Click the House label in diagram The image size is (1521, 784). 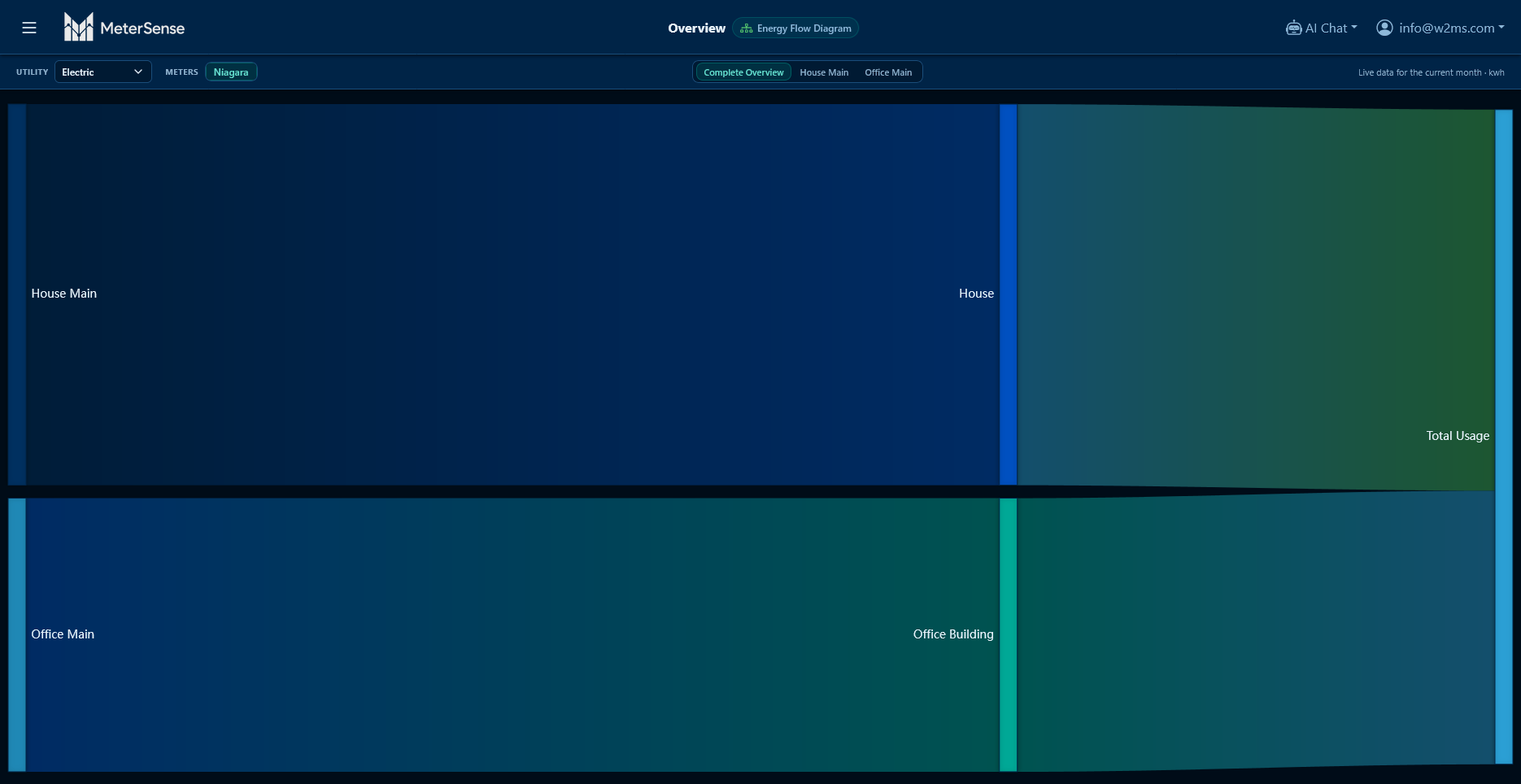976,294
